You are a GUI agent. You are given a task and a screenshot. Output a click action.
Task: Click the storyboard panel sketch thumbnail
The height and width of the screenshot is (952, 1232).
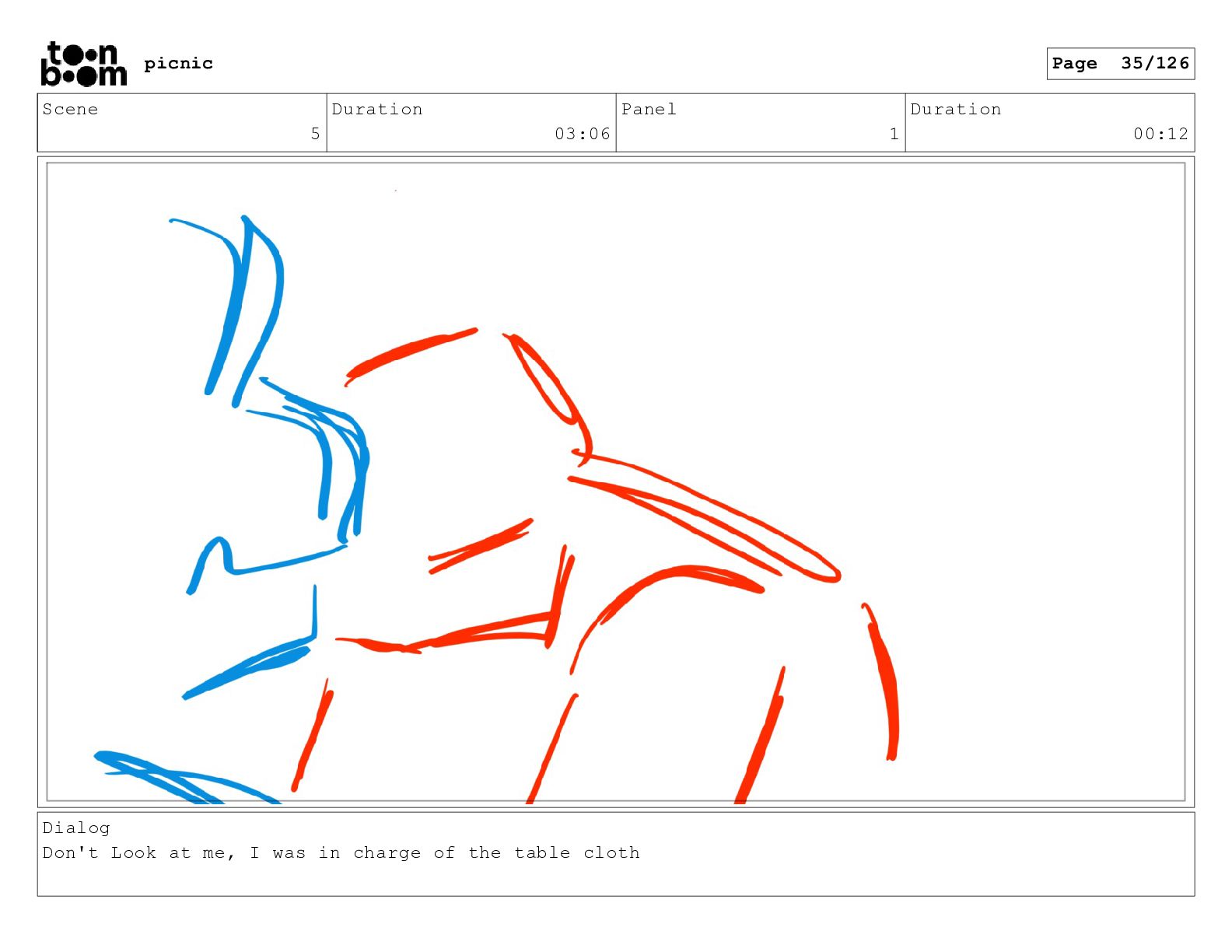(x=616, y=481)
